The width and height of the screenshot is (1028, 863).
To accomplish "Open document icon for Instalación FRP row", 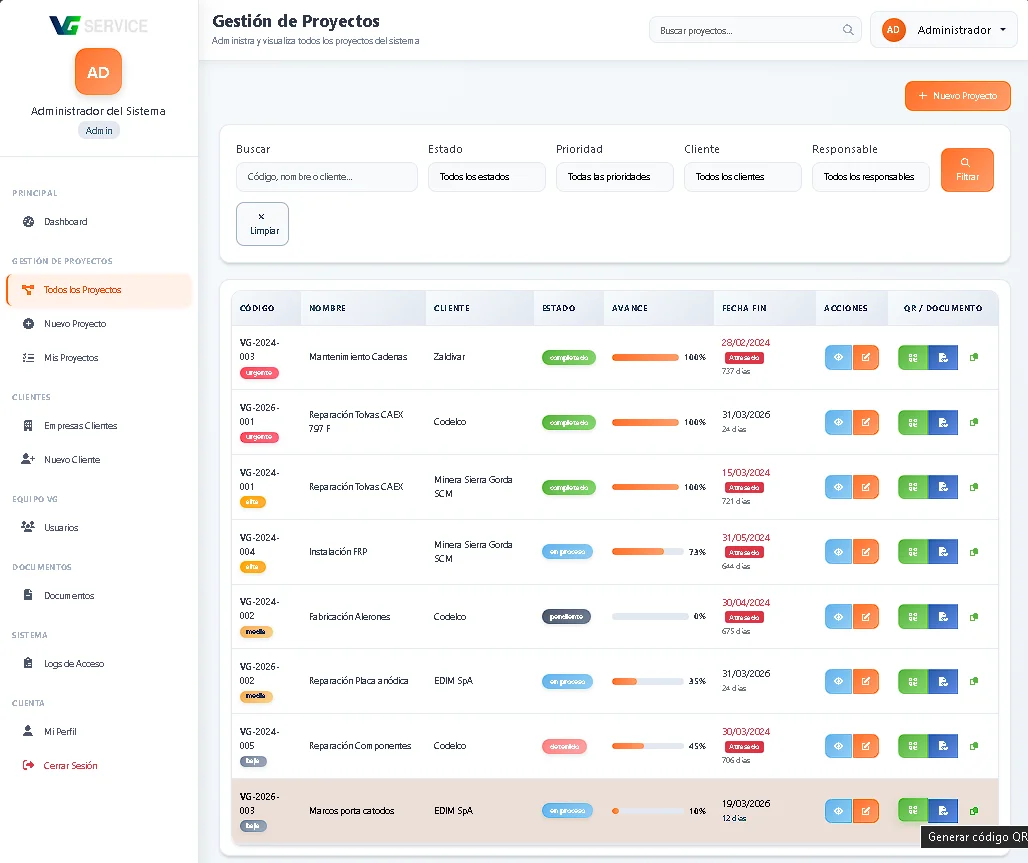I will coord(942,552).
